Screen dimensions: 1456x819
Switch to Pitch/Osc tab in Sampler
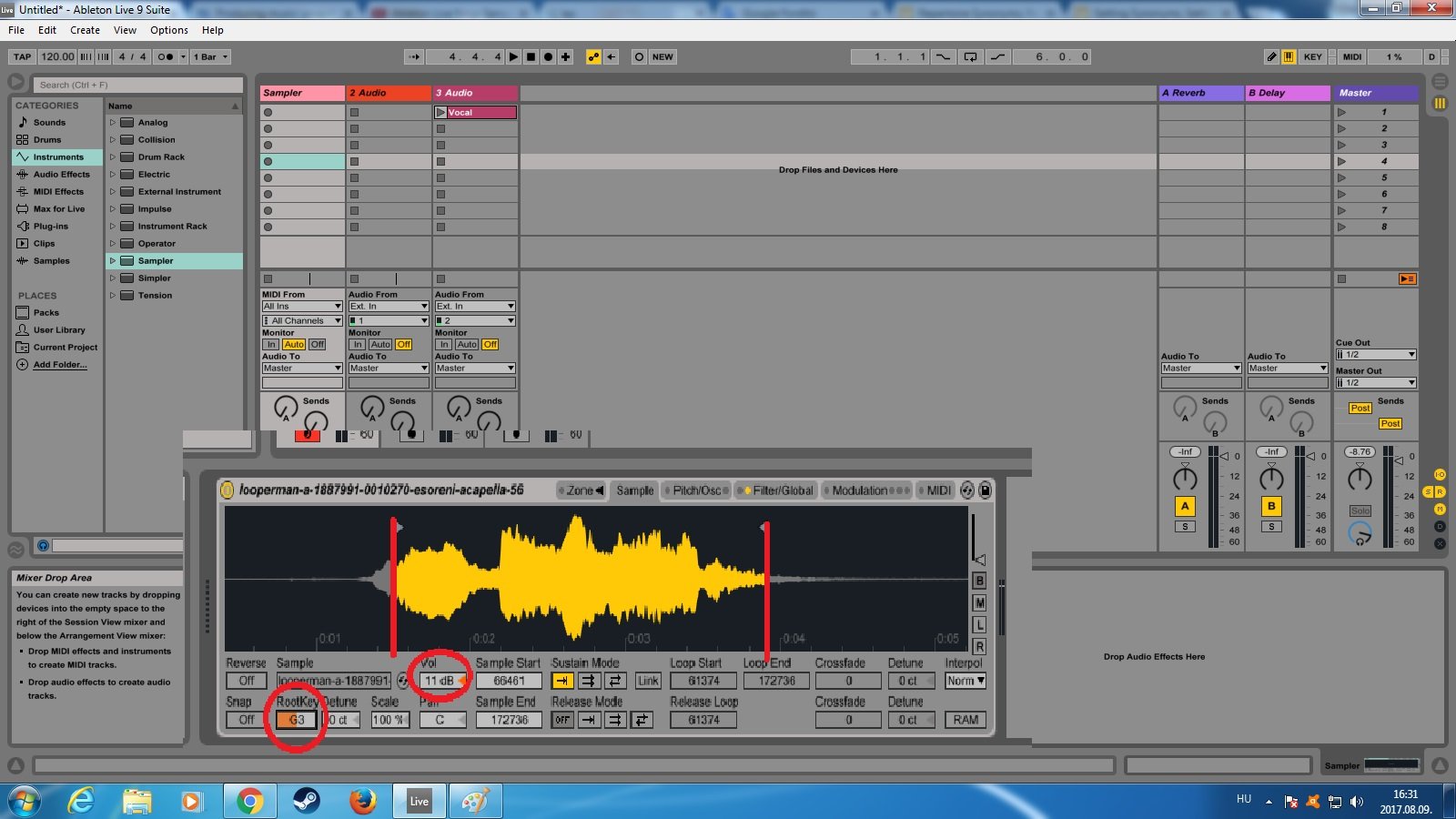click(x=697, y=490)
